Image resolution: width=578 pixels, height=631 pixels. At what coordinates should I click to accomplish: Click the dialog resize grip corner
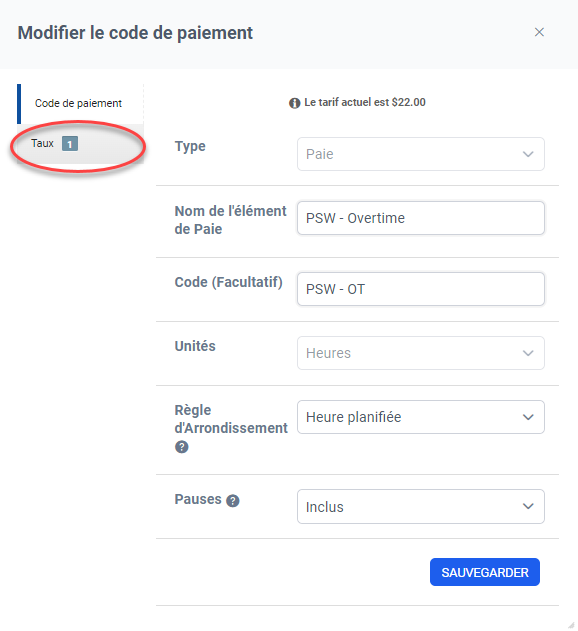(x=571, y=625)
